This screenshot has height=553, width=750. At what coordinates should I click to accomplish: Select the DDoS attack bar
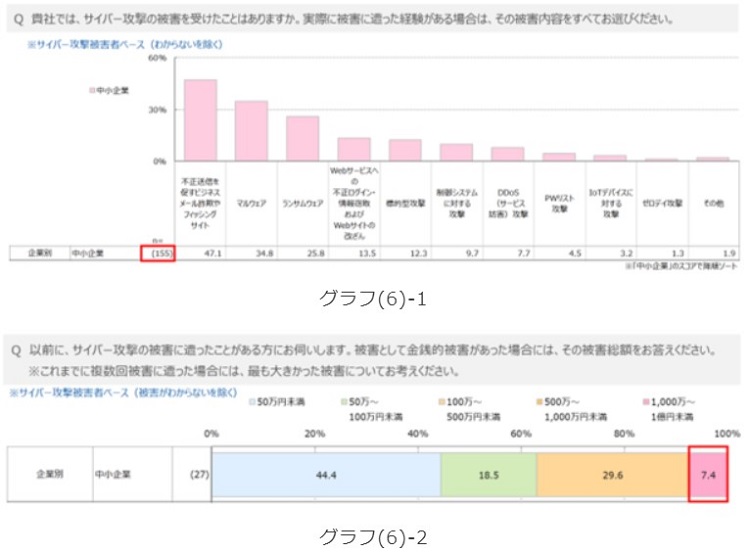[507, 154]
